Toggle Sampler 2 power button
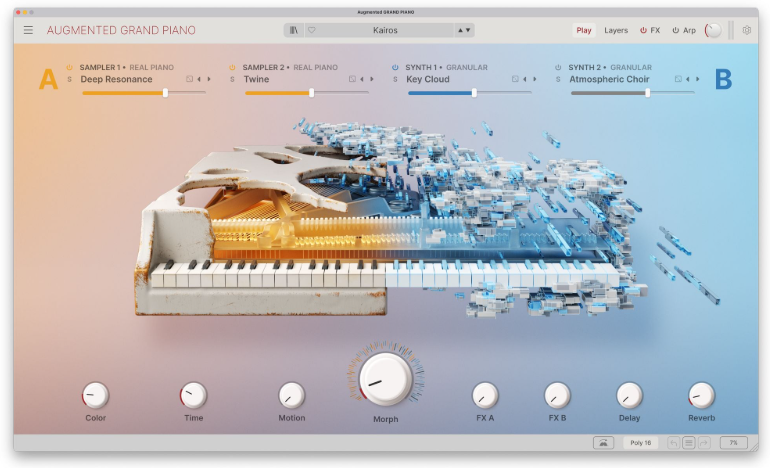Screen dimensions: 770x468 click(232, 67)
